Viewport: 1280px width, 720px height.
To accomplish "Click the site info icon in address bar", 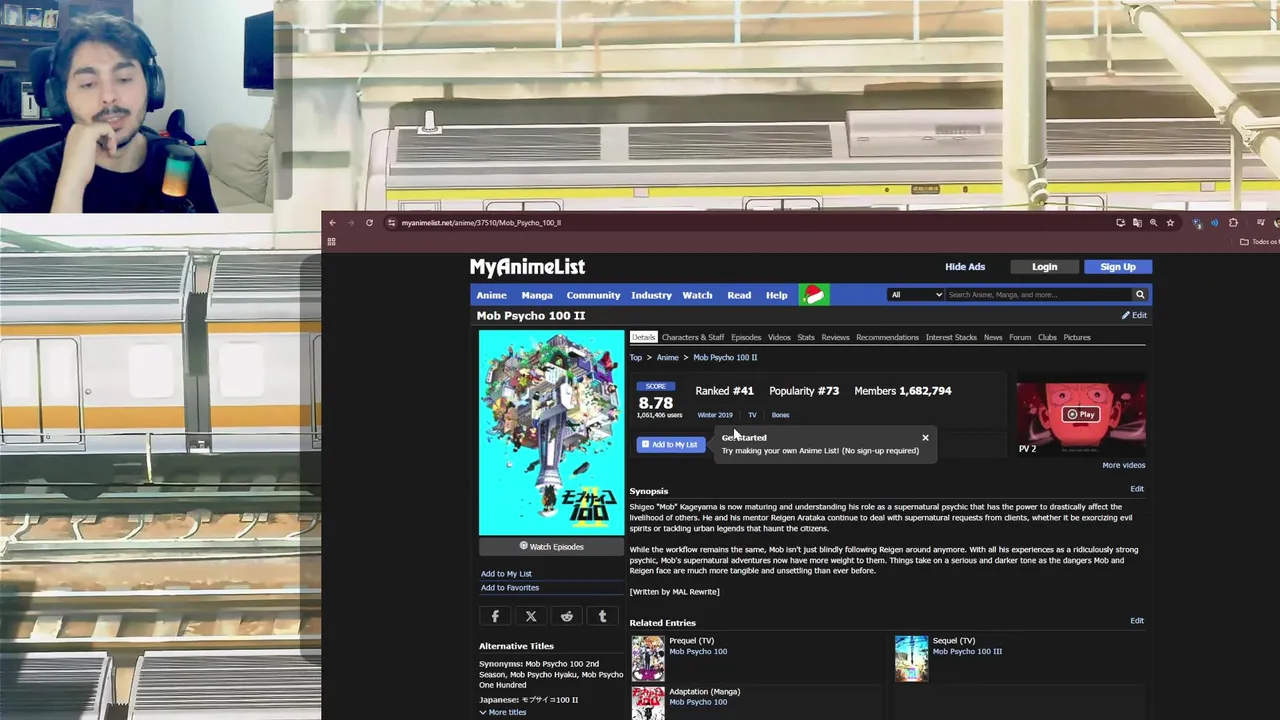I will [391, 223].
